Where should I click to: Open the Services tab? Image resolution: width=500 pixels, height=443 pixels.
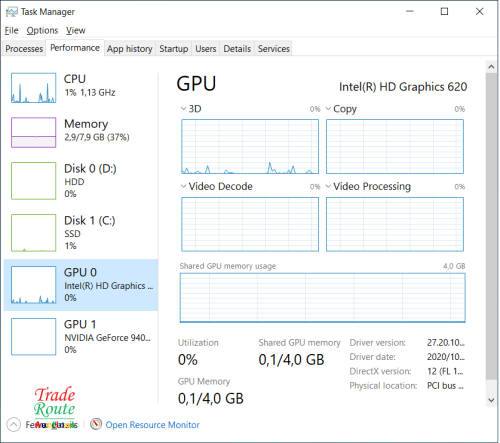click(274, 49)
